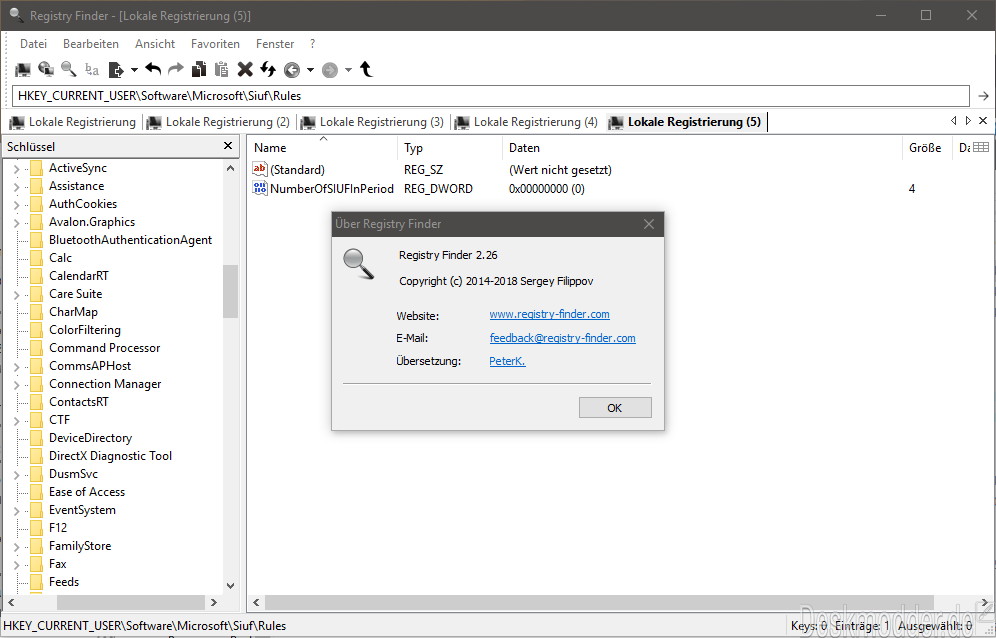Expand the Connection Manager key
Image resolution: width=996 pixels, height=638 pixels.
tap(17, 384)
